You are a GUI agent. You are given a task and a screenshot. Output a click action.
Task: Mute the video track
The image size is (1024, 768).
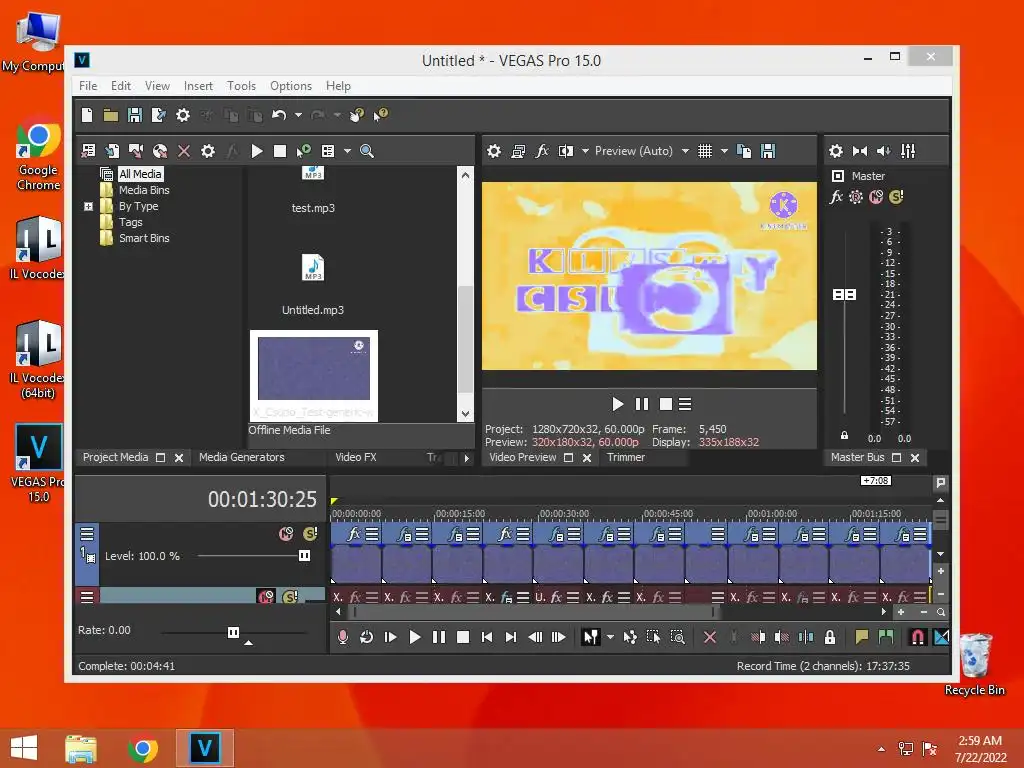coord(286,534)
